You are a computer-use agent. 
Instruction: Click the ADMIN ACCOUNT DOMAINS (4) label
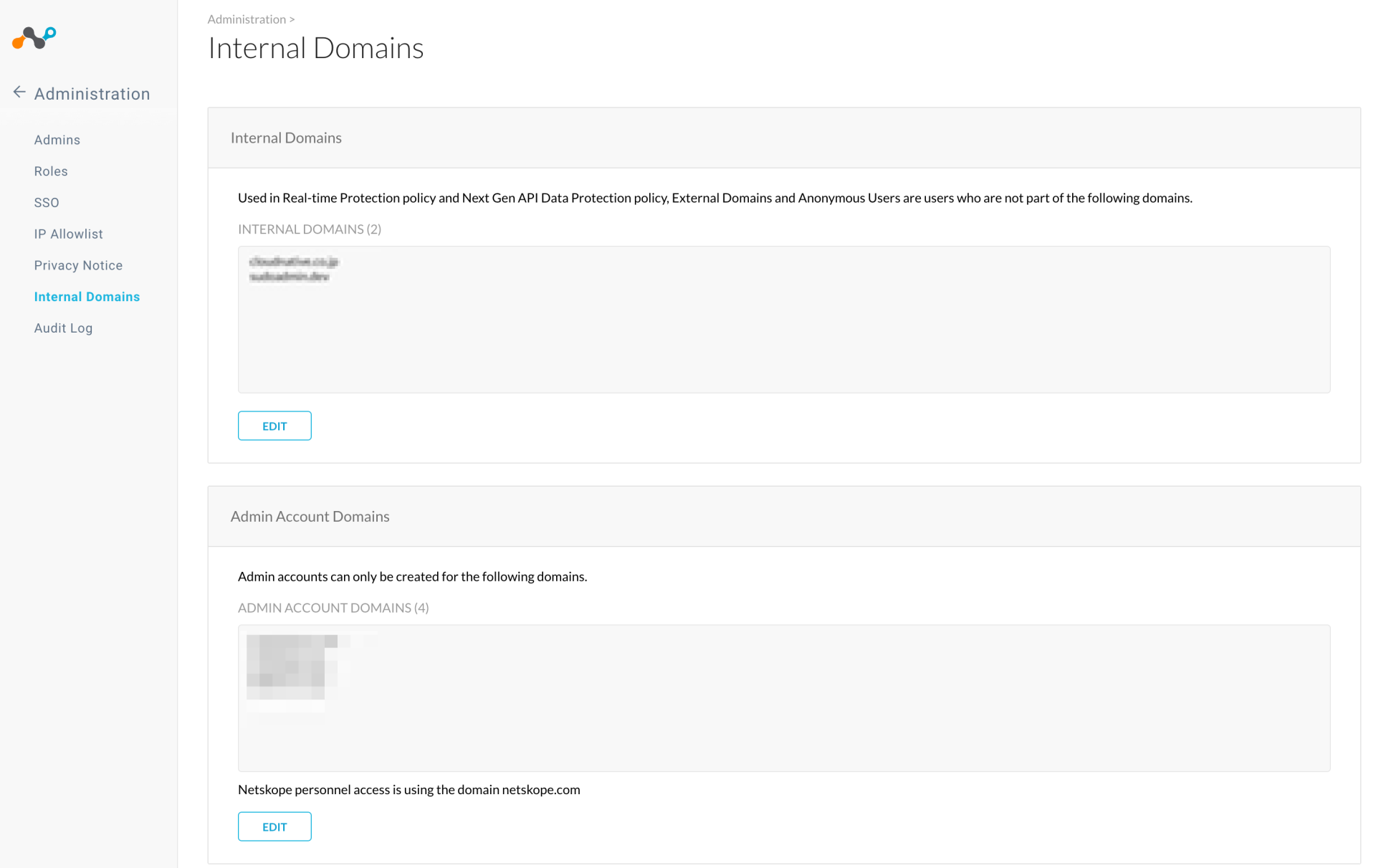(x=333, y=608)
